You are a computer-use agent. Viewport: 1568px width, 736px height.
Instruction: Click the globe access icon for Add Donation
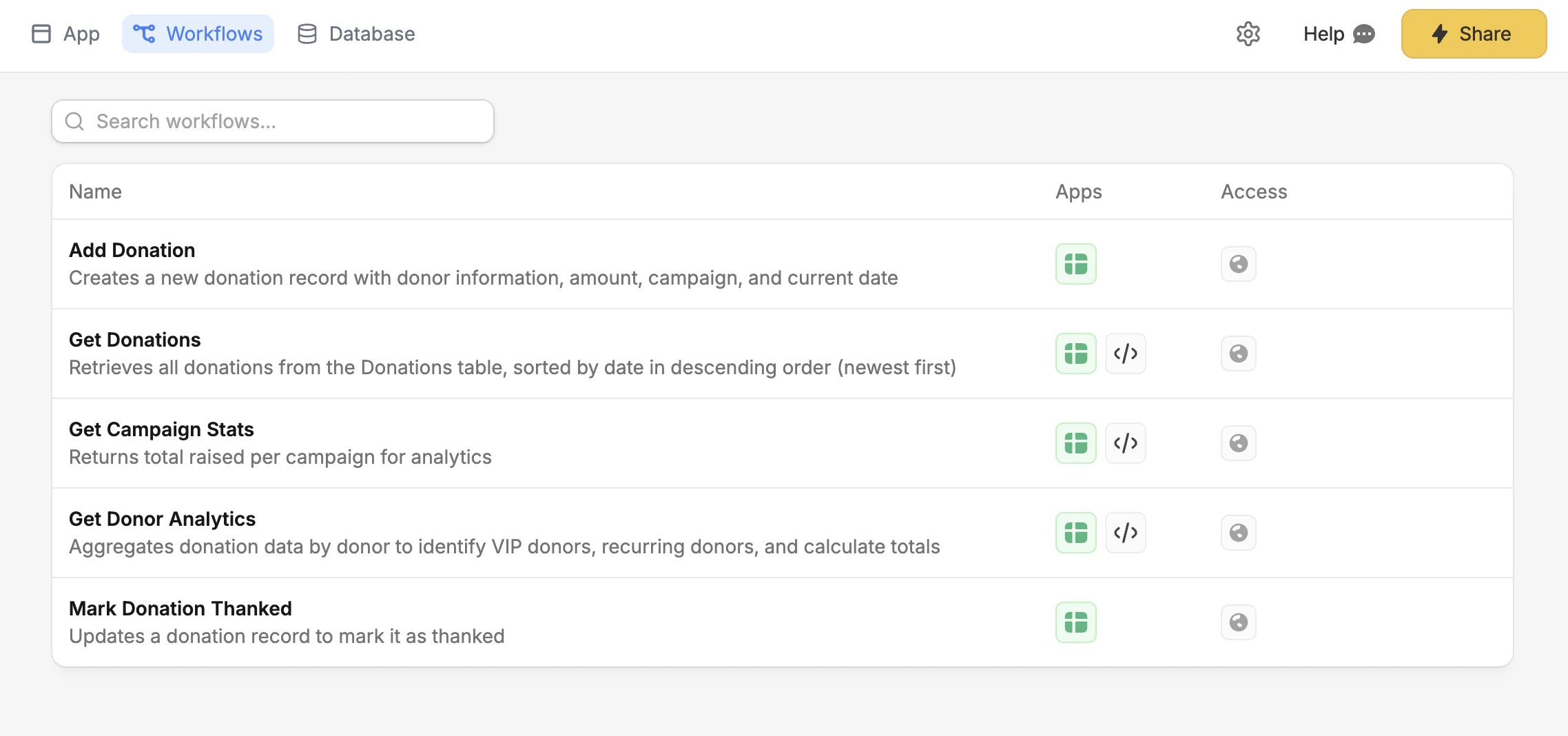[1238, 263]
